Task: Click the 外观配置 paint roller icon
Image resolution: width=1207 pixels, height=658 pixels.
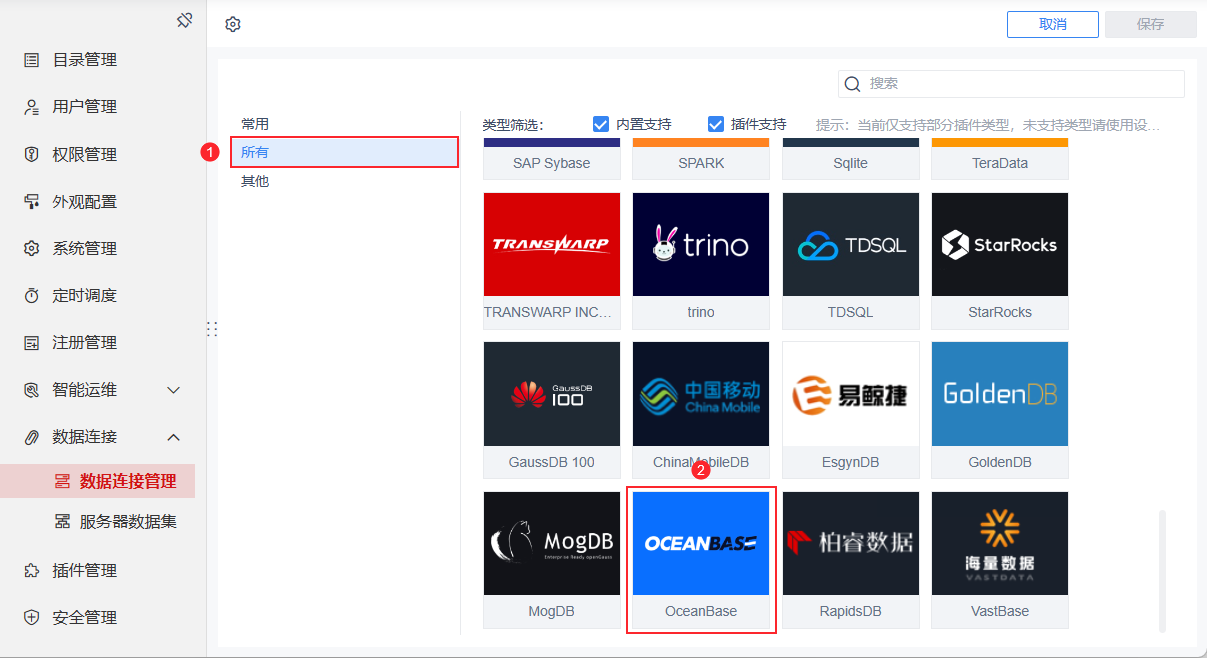Action: [32, 201]
